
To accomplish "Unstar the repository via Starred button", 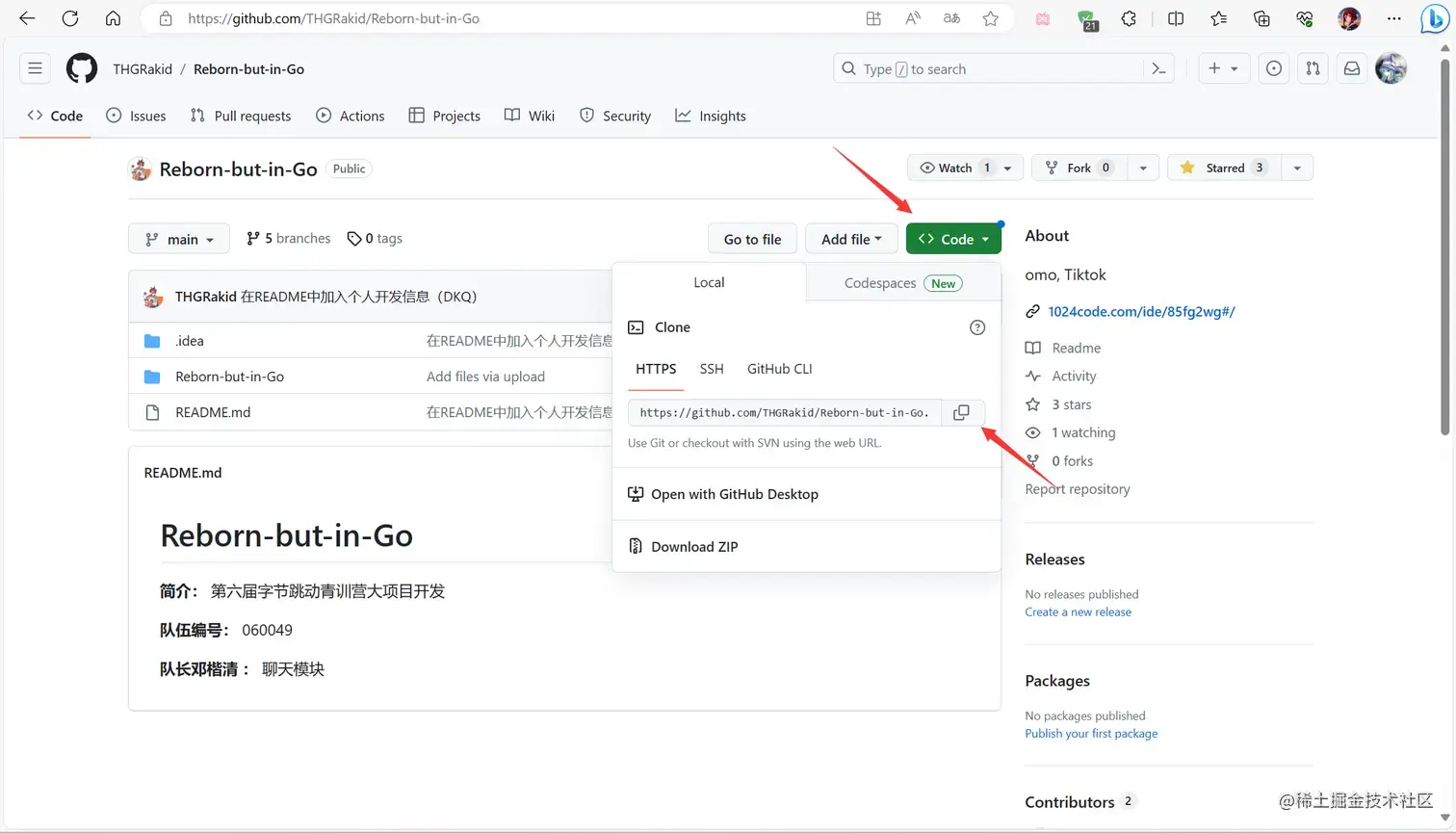I will tap(1223, 168).
